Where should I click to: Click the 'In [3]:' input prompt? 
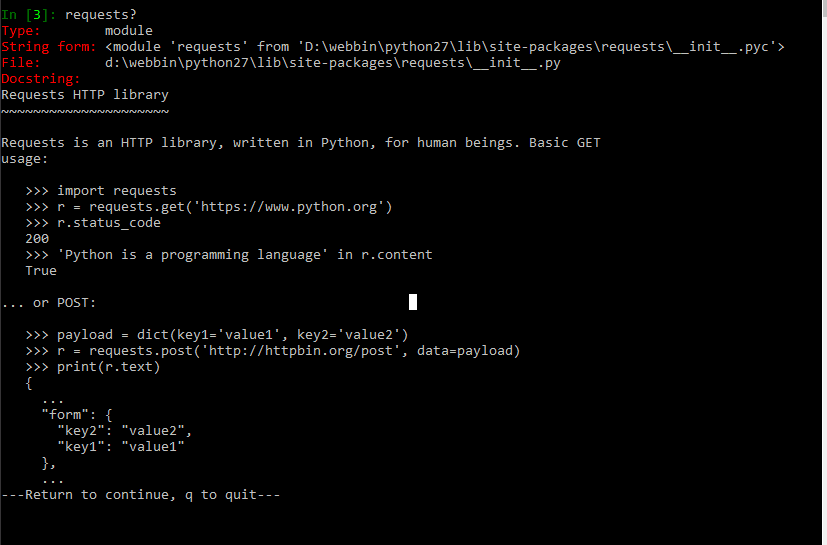[28, 15]
